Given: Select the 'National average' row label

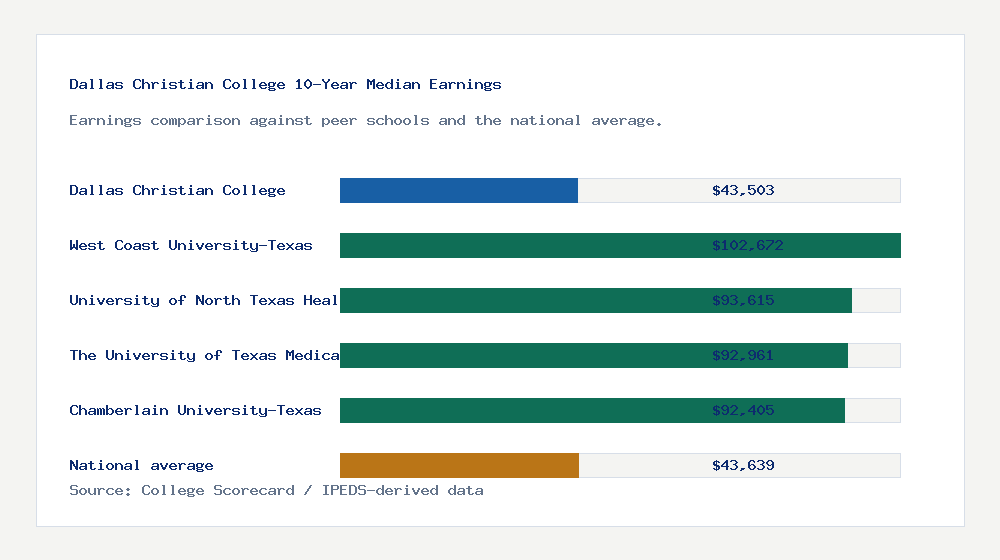Looking at the screenshot, I should coord(141,465).
